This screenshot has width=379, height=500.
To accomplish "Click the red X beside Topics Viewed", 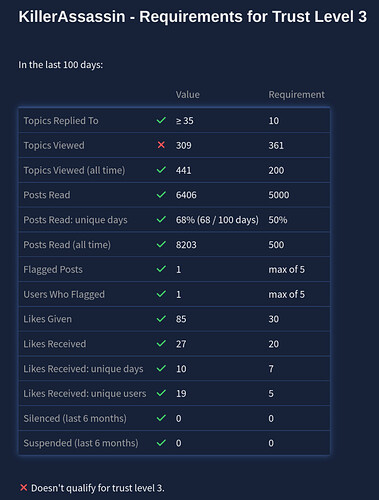I will click(161, 145).
